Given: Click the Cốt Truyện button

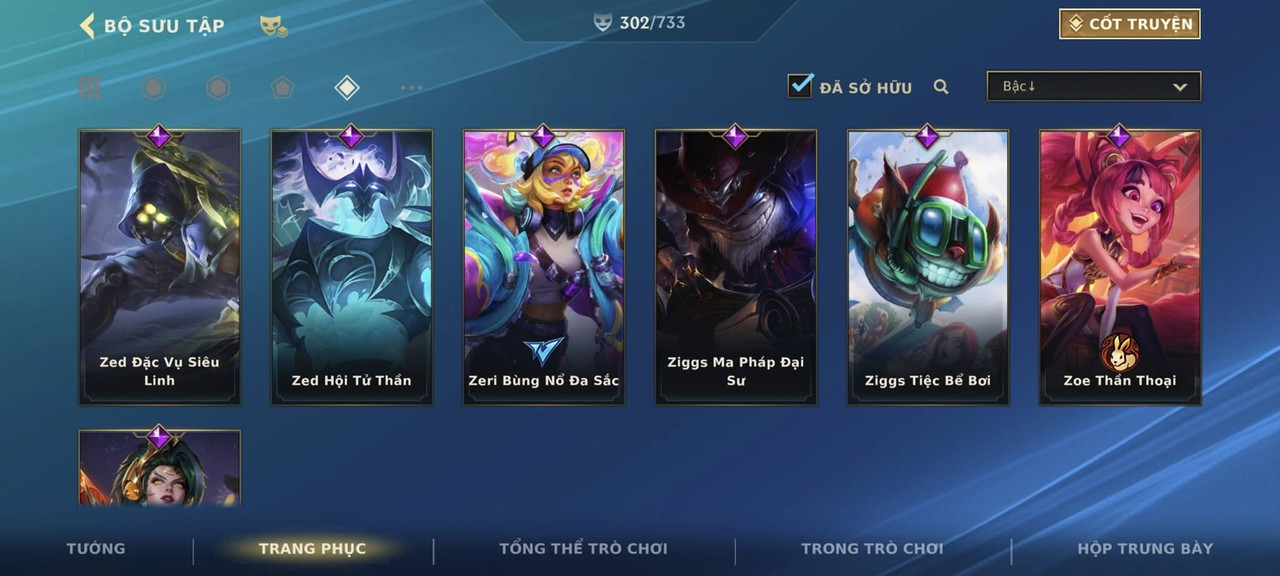Looking at the screenshot, I should (1130, 24).
